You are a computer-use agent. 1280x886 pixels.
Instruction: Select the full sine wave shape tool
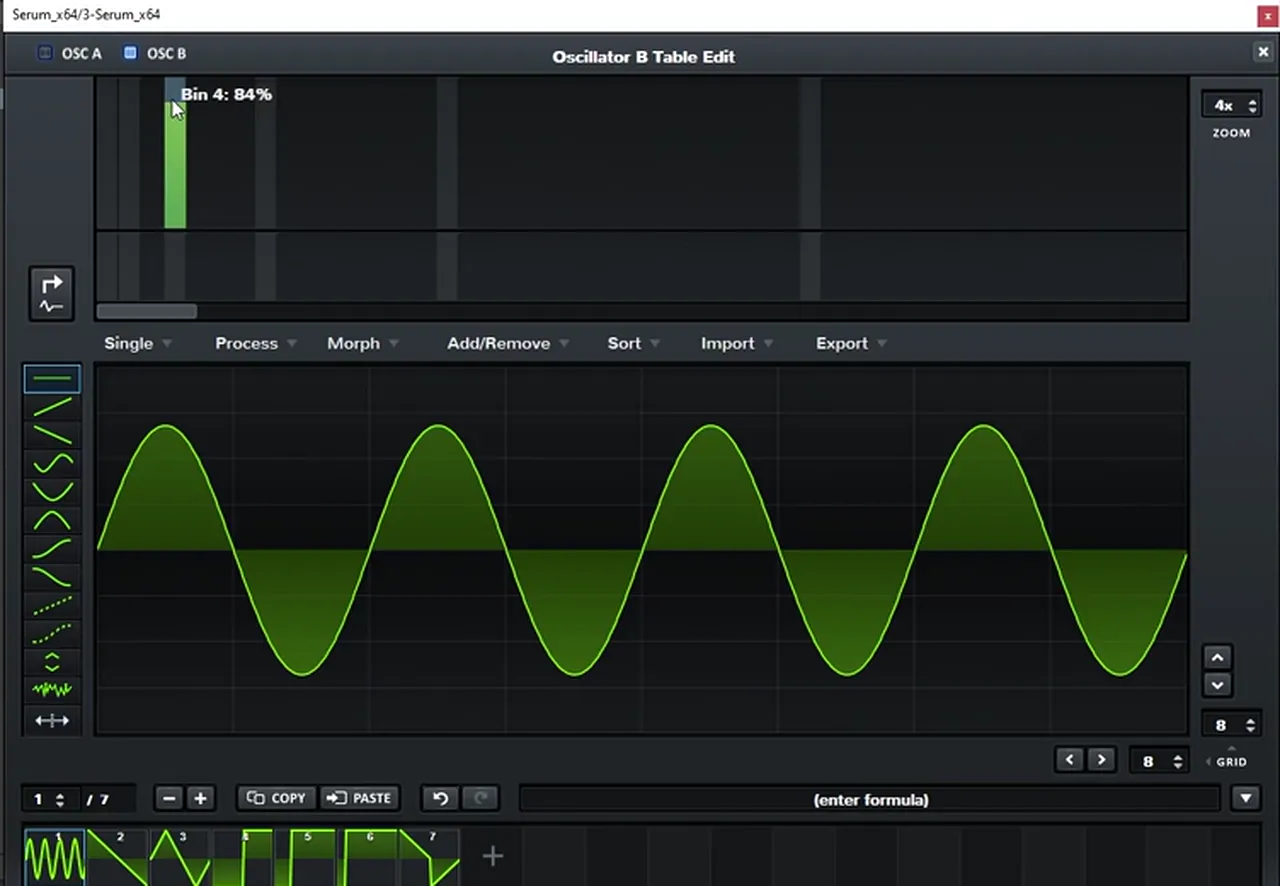52,463
